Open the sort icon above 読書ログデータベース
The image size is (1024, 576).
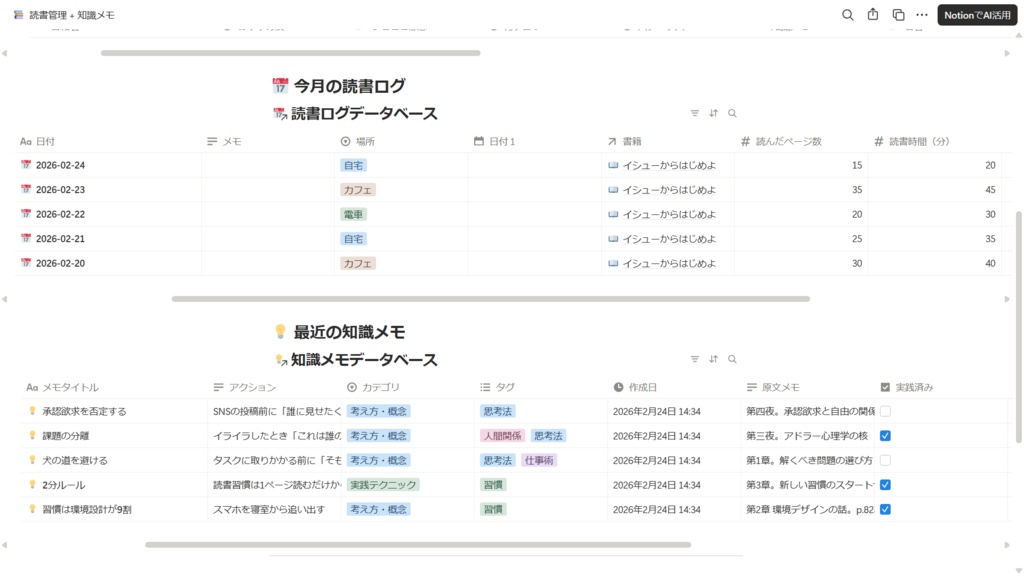point(714,113)
